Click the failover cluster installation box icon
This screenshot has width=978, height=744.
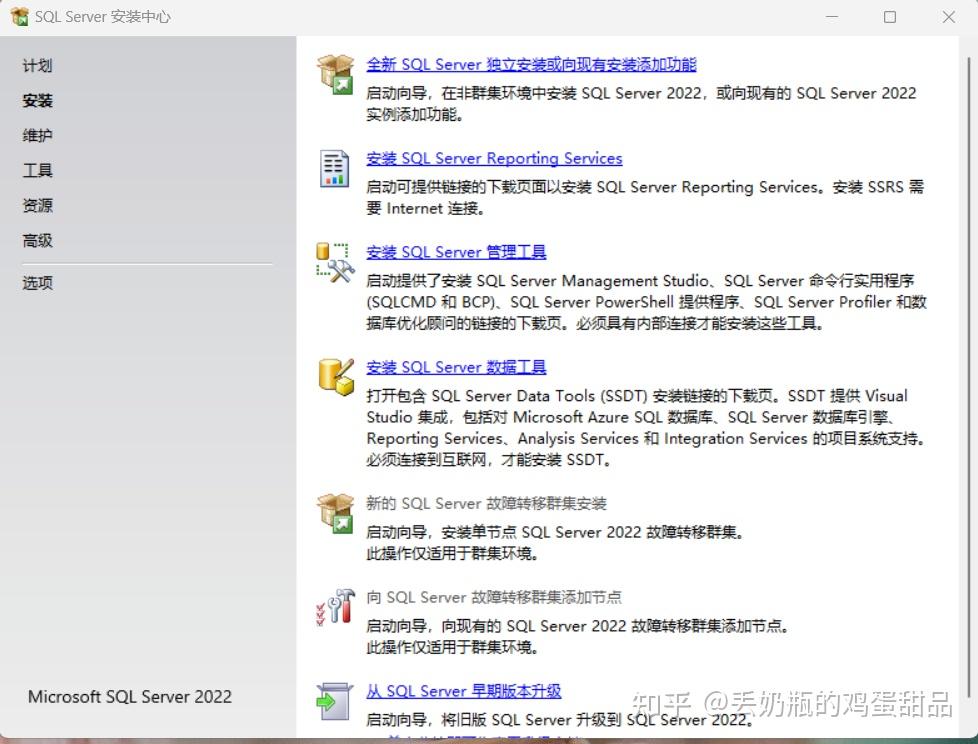click(x=336, y=513)
